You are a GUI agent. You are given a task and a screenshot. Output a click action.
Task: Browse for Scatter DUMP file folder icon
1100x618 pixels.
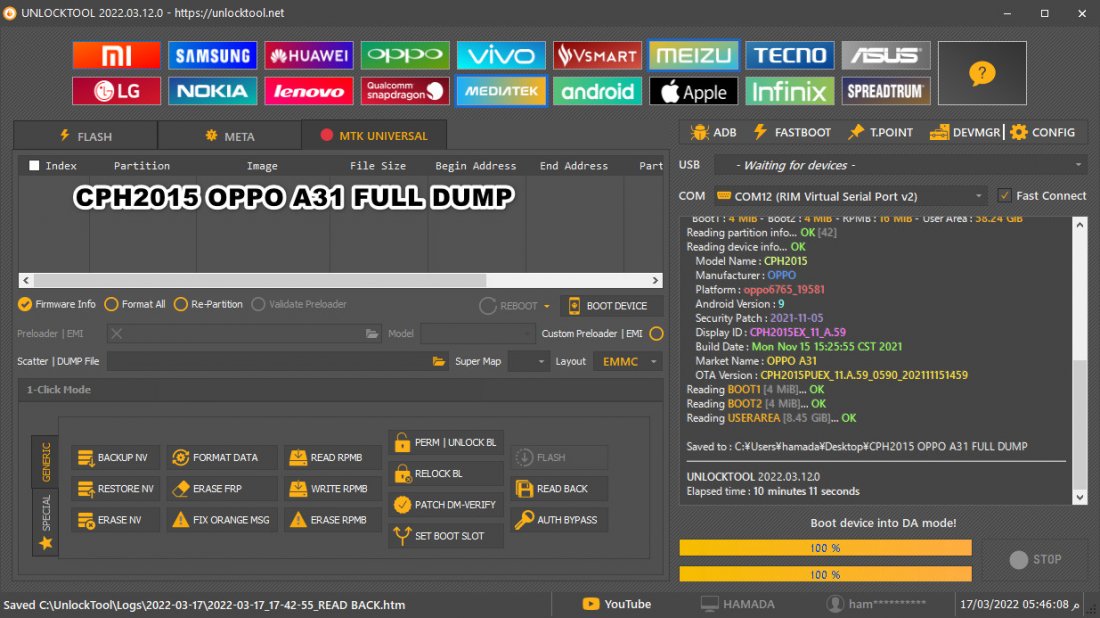[438, 361]
